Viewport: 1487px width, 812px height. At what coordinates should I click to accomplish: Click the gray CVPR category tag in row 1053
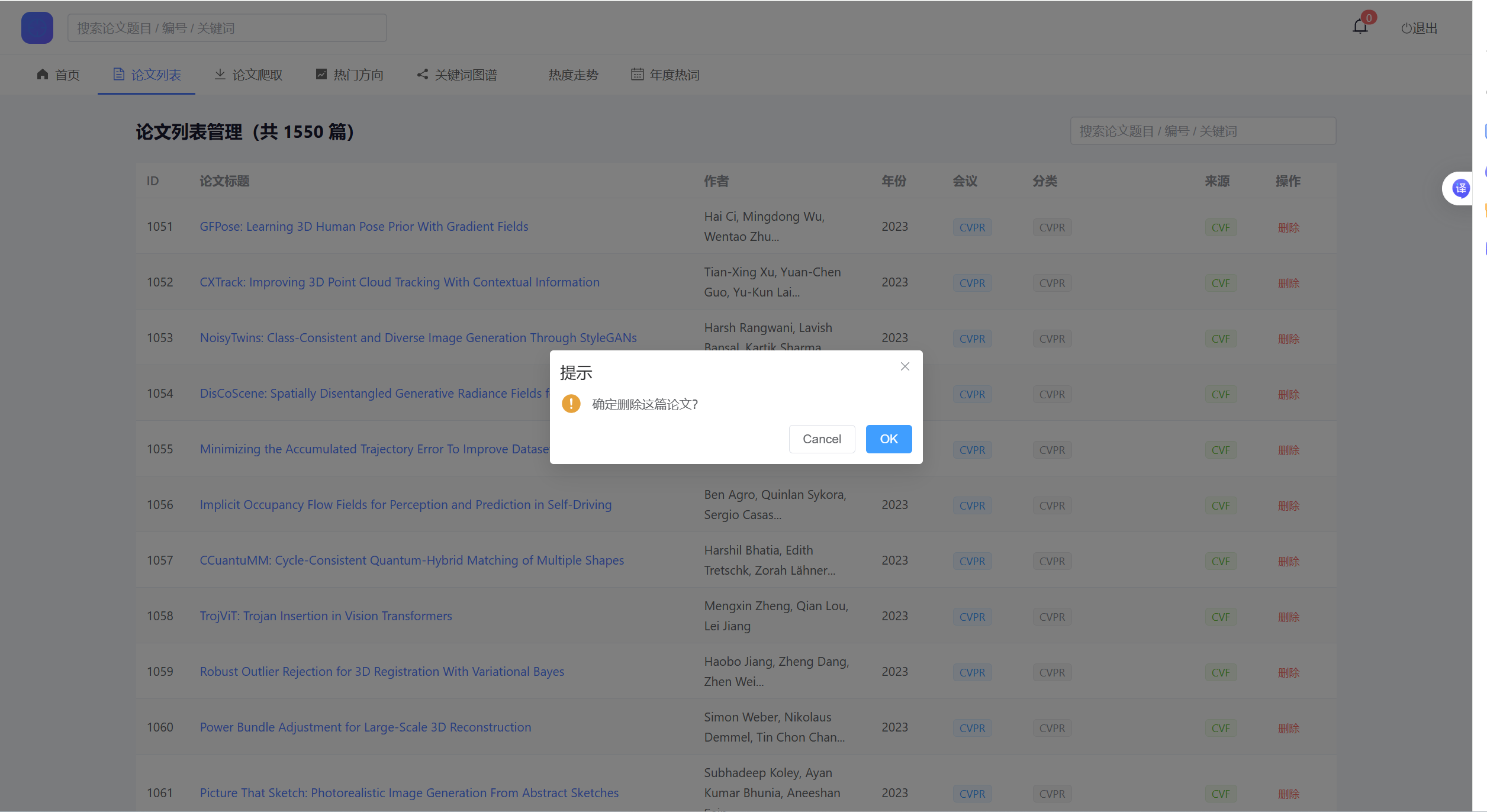click(1052, 339)
